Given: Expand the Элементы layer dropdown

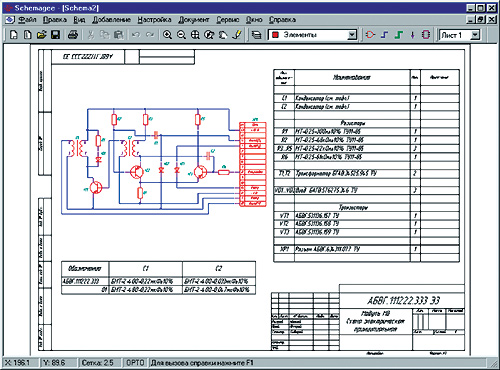Looking at the screenshot, I should [352, 35].
